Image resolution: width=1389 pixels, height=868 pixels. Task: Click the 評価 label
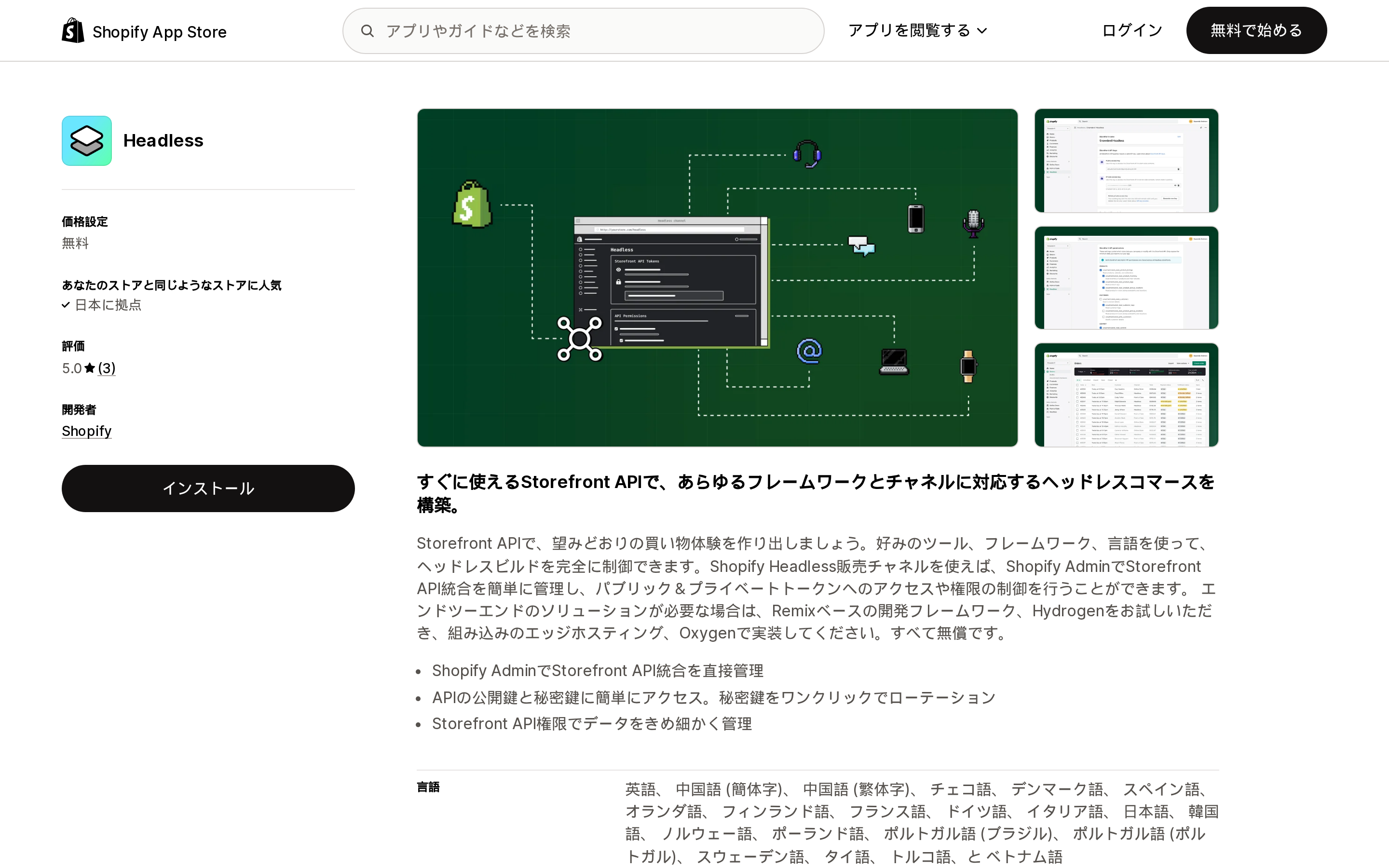click(73, 346)
